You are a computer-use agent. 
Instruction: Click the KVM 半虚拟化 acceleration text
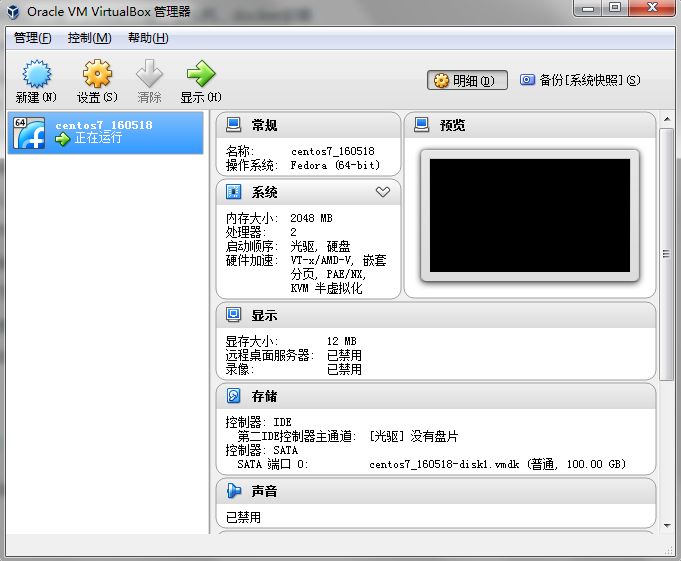pos(326,288)
